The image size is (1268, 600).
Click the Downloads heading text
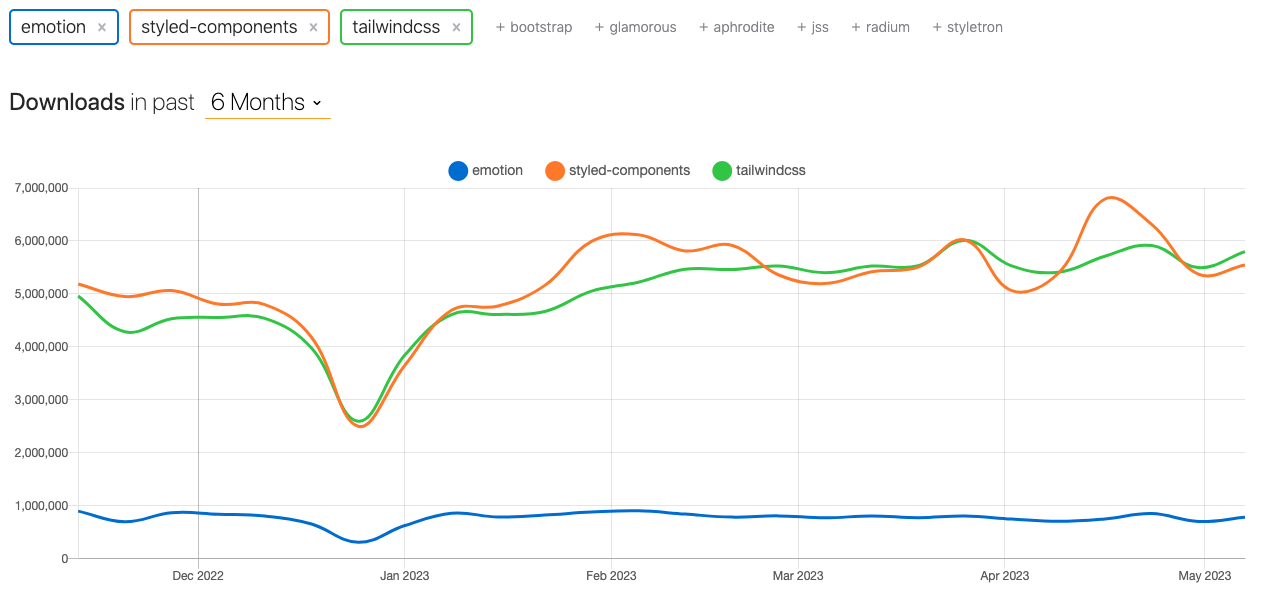tap(67, 102)
